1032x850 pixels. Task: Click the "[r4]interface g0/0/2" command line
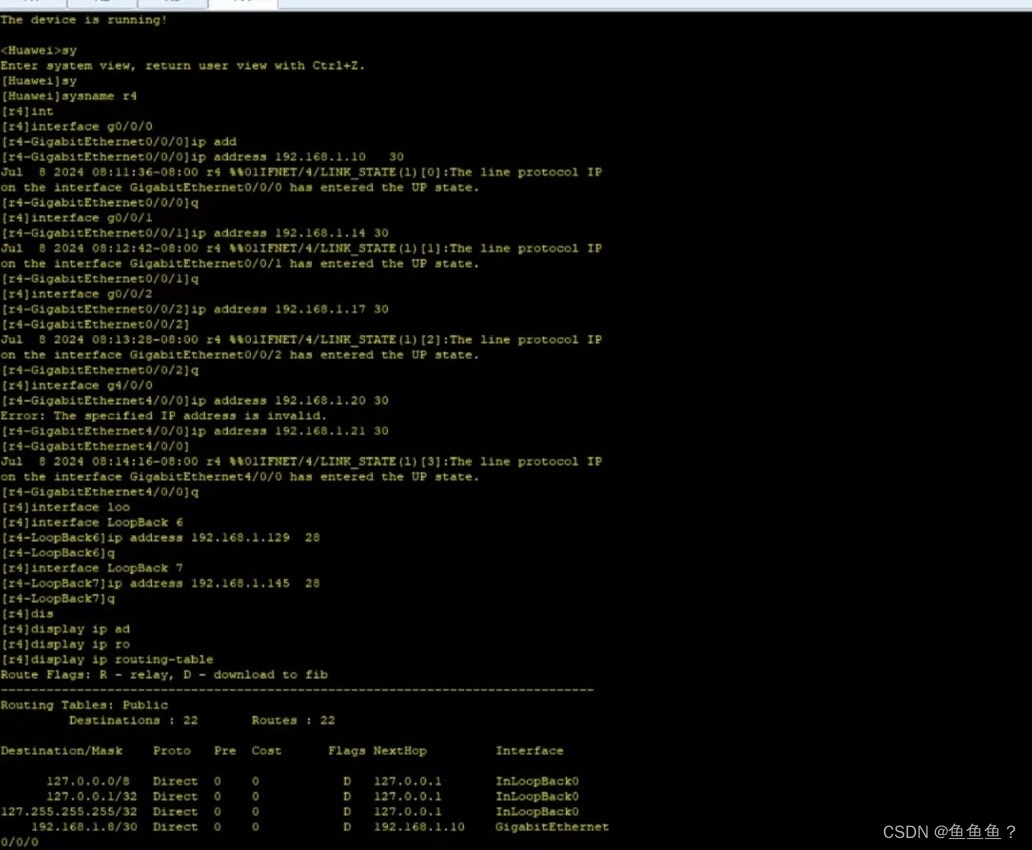[77, 294]
